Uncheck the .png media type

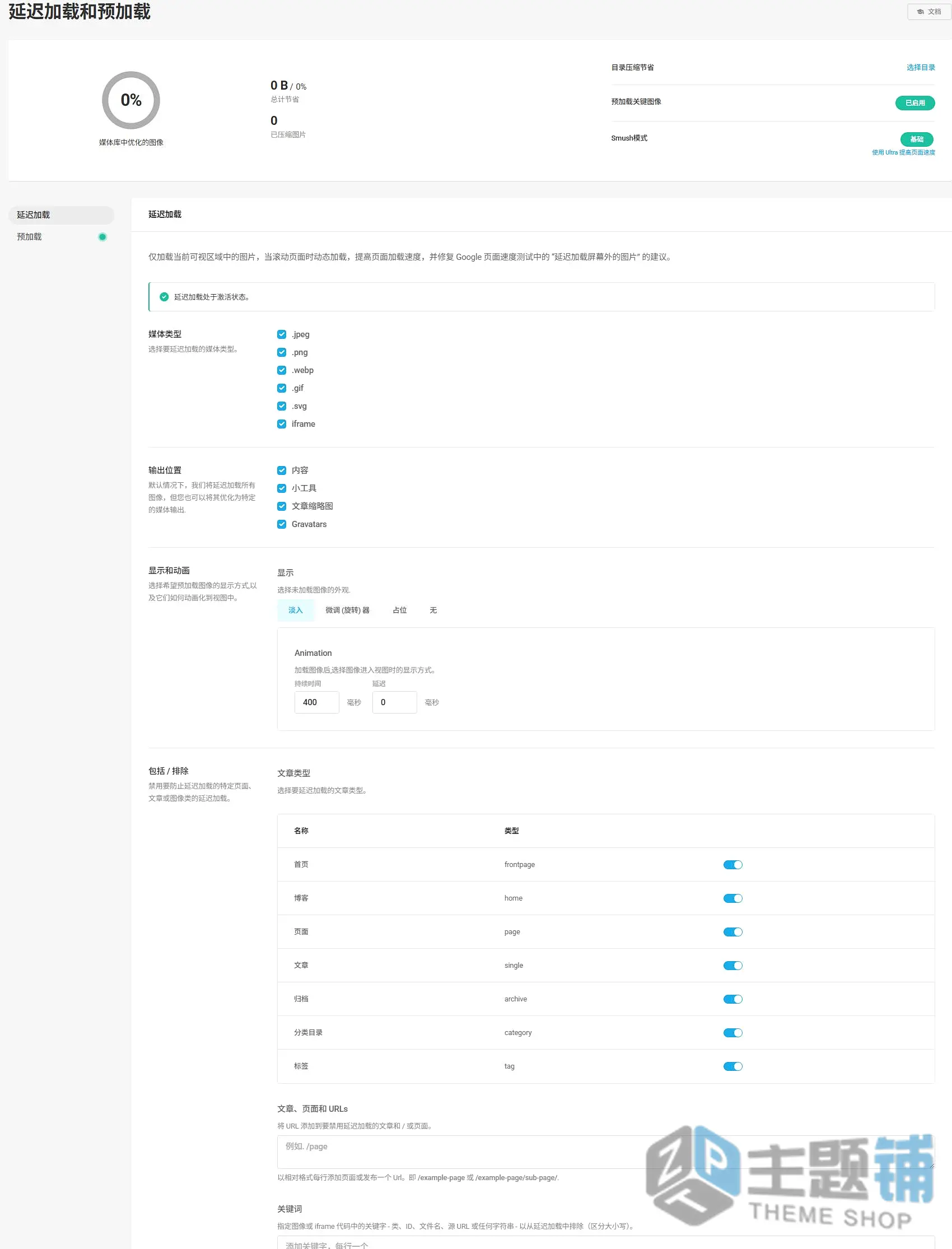click(x=282, y=352)
